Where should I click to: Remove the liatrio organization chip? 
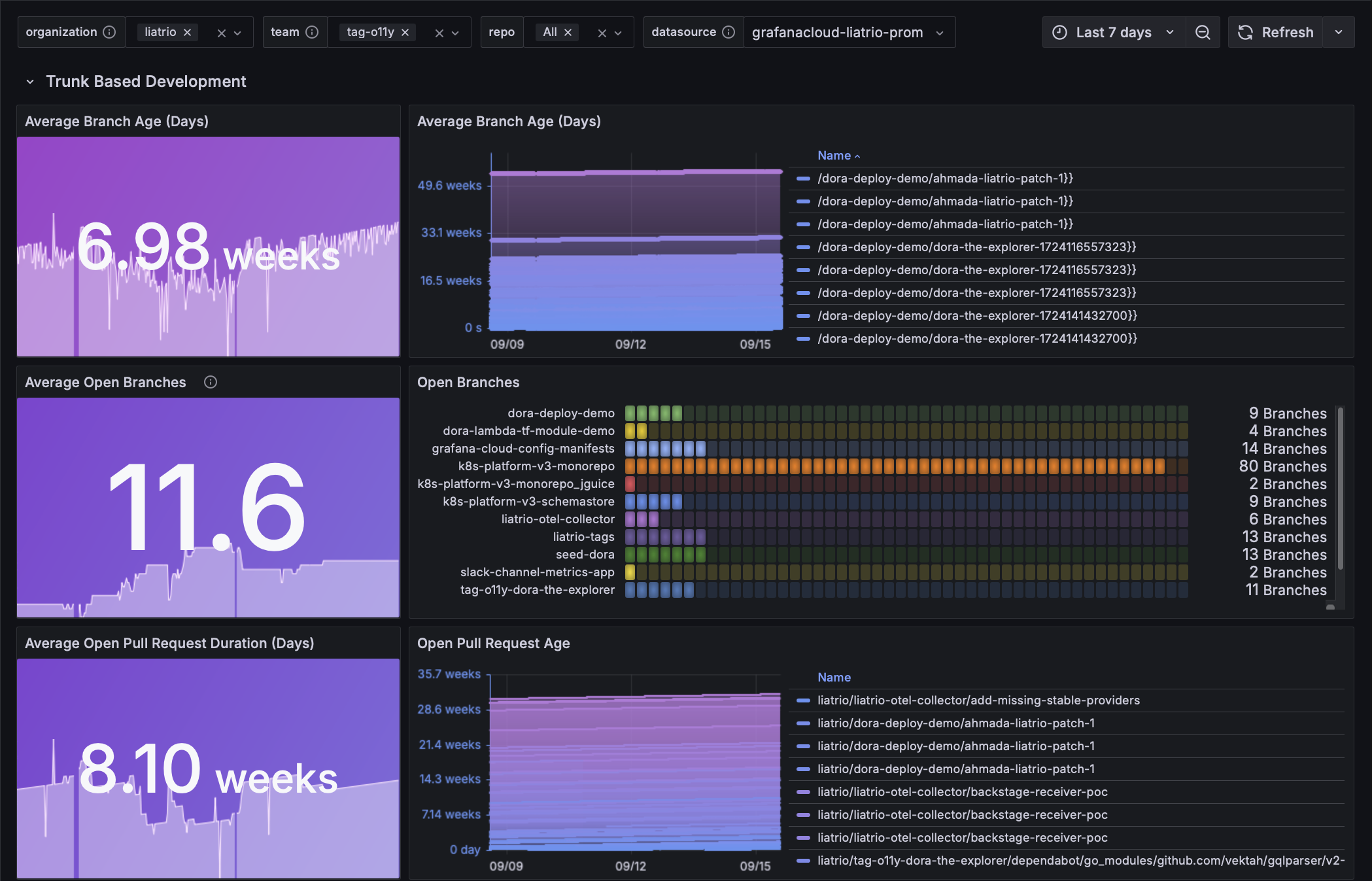[188, 32]
